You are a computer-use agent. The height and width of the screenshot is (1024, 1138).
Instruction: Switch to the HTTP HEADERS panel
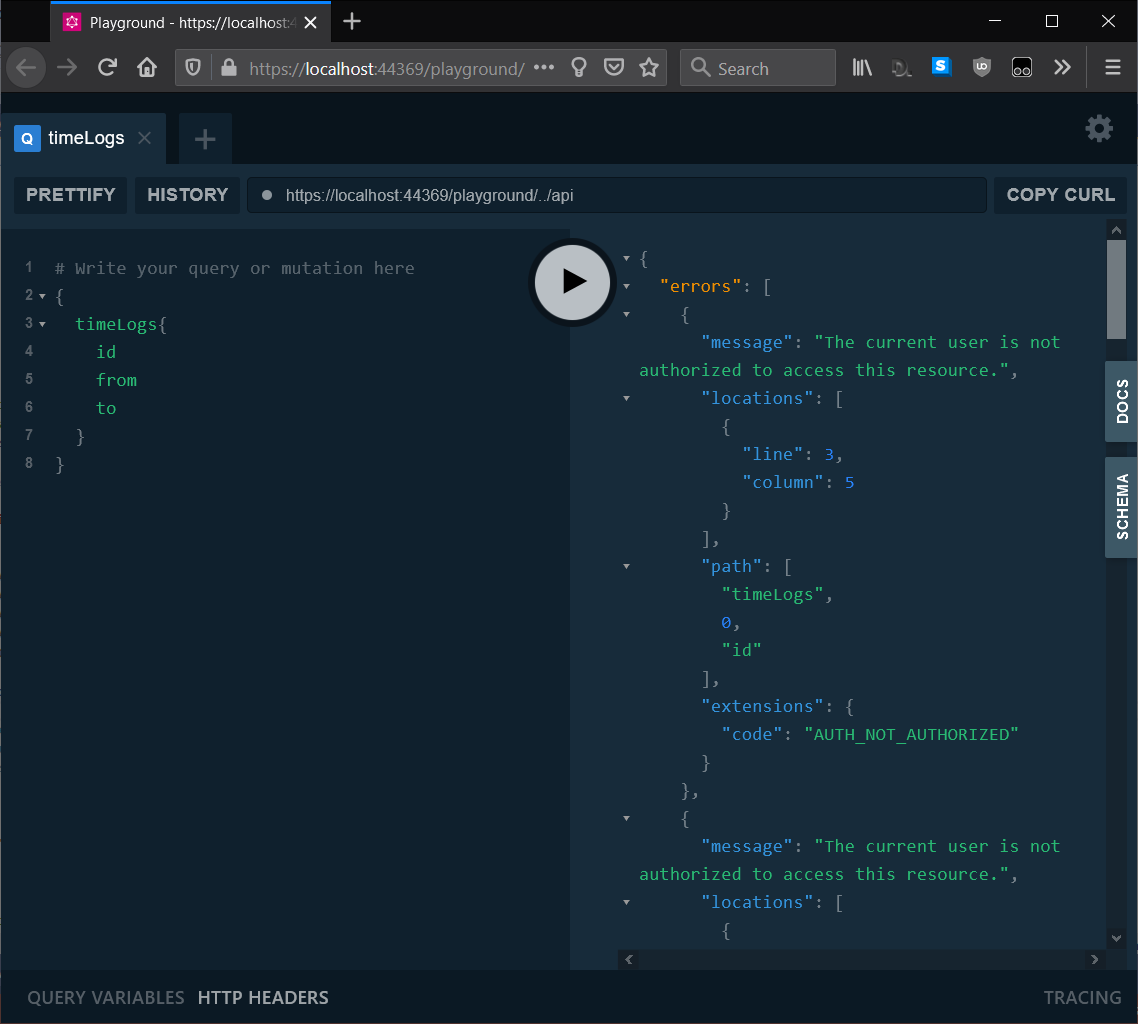[263, 997]
